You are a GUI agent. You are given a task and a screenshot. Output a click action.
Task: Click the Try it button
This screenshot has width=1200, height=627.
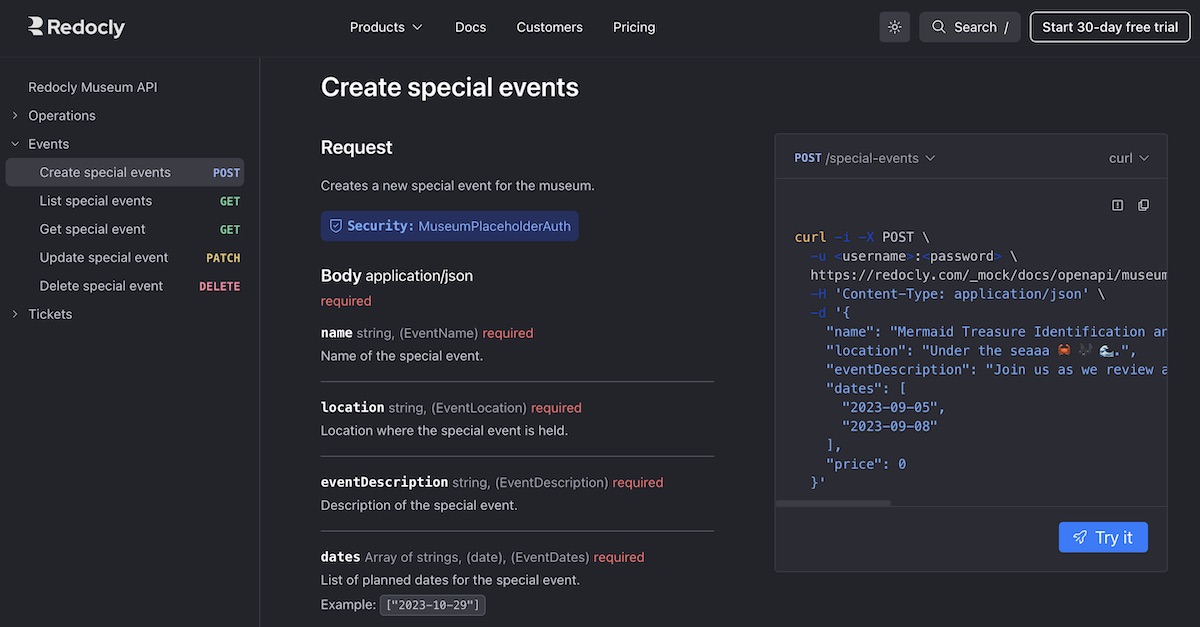[x=1103, y=537]
